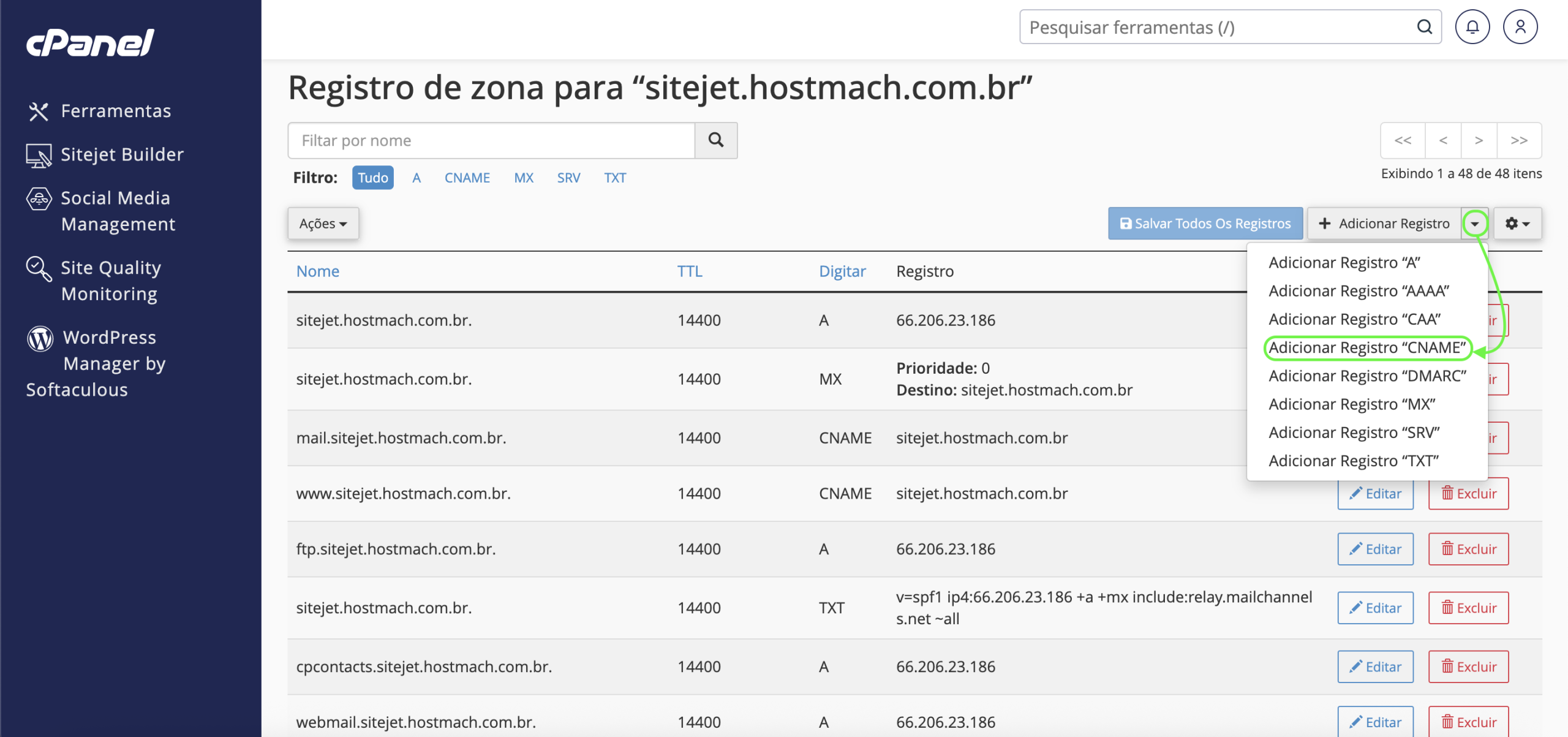
Task: Click Salvar Todos Os Registros
Action: [x=1205, y=224]
